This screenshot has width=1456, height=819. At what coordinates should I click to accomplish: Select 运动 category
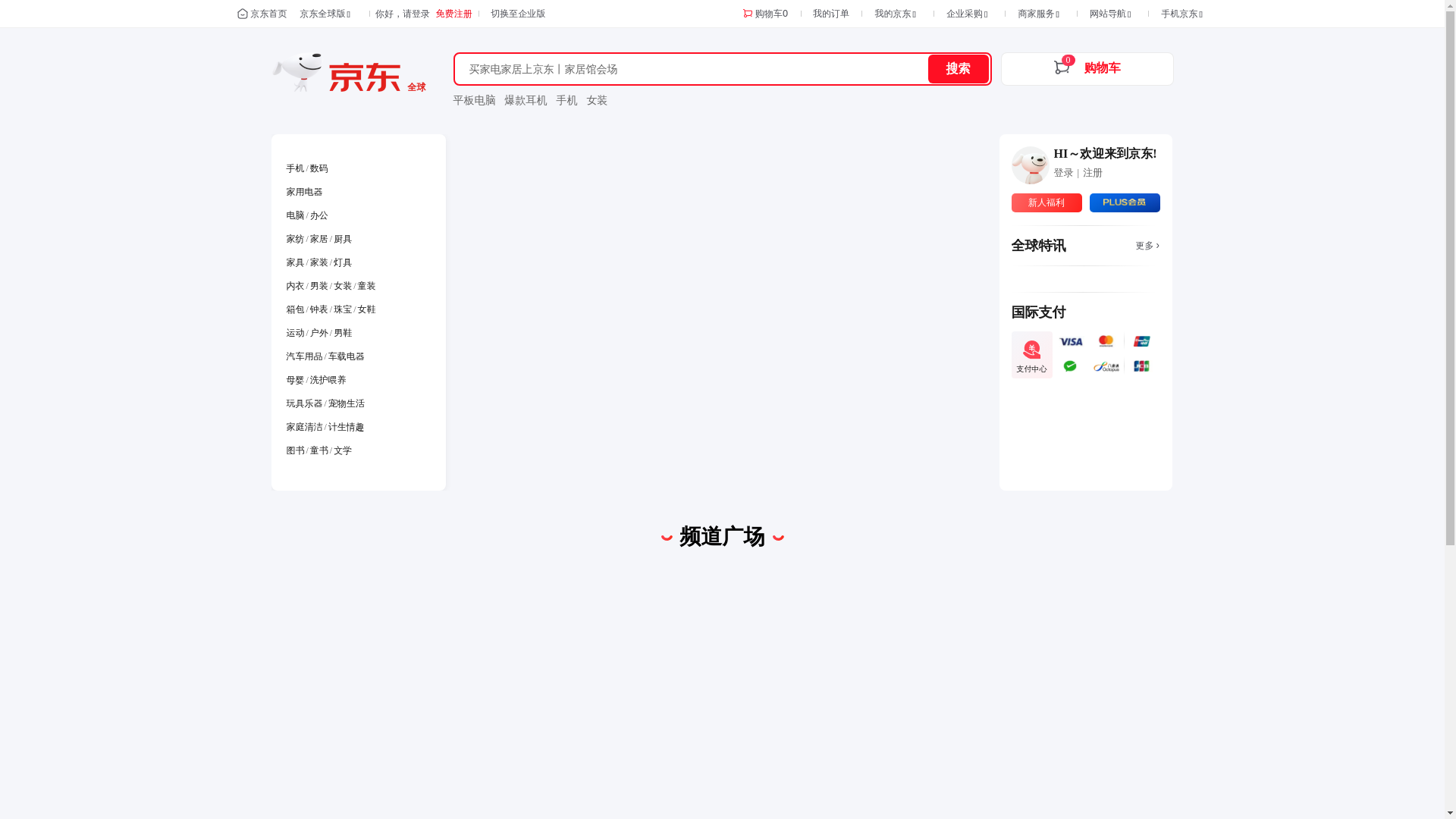(295, 333)
